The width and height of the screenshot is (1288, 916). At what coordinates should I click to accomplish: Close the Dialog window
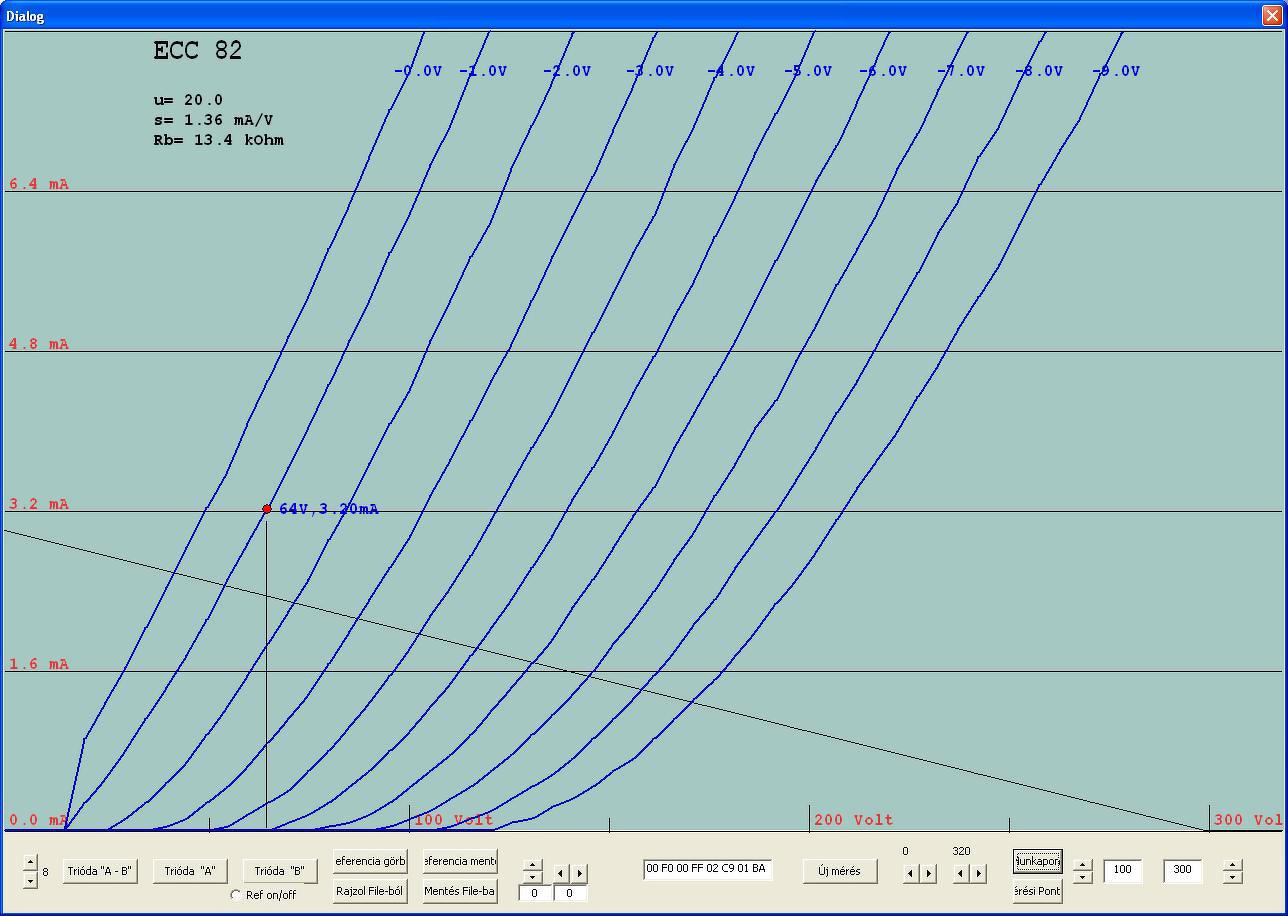pos(1272,15)
